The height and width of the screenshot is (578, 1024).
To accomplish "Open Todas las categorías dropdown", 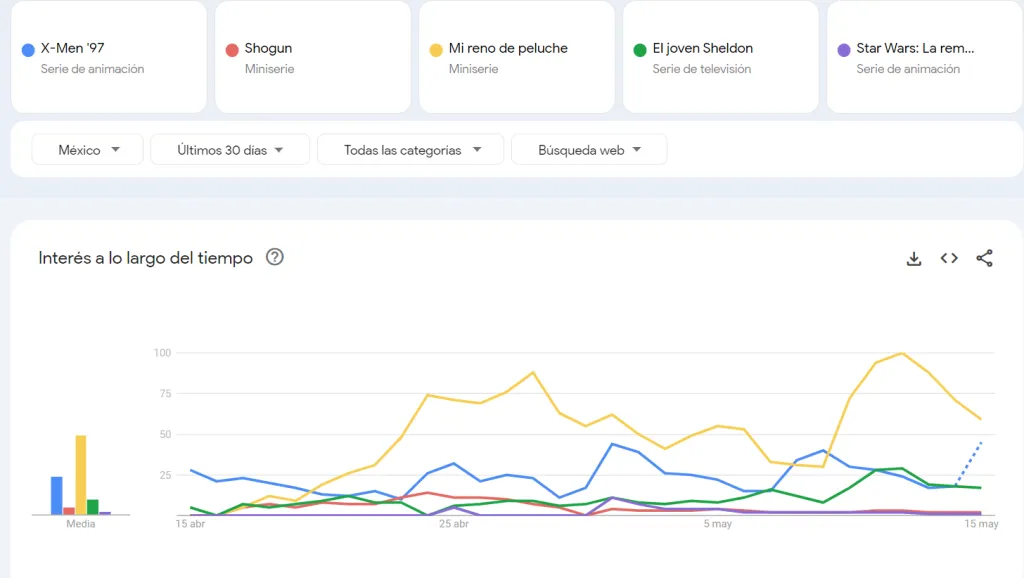I will pos(412,150).
